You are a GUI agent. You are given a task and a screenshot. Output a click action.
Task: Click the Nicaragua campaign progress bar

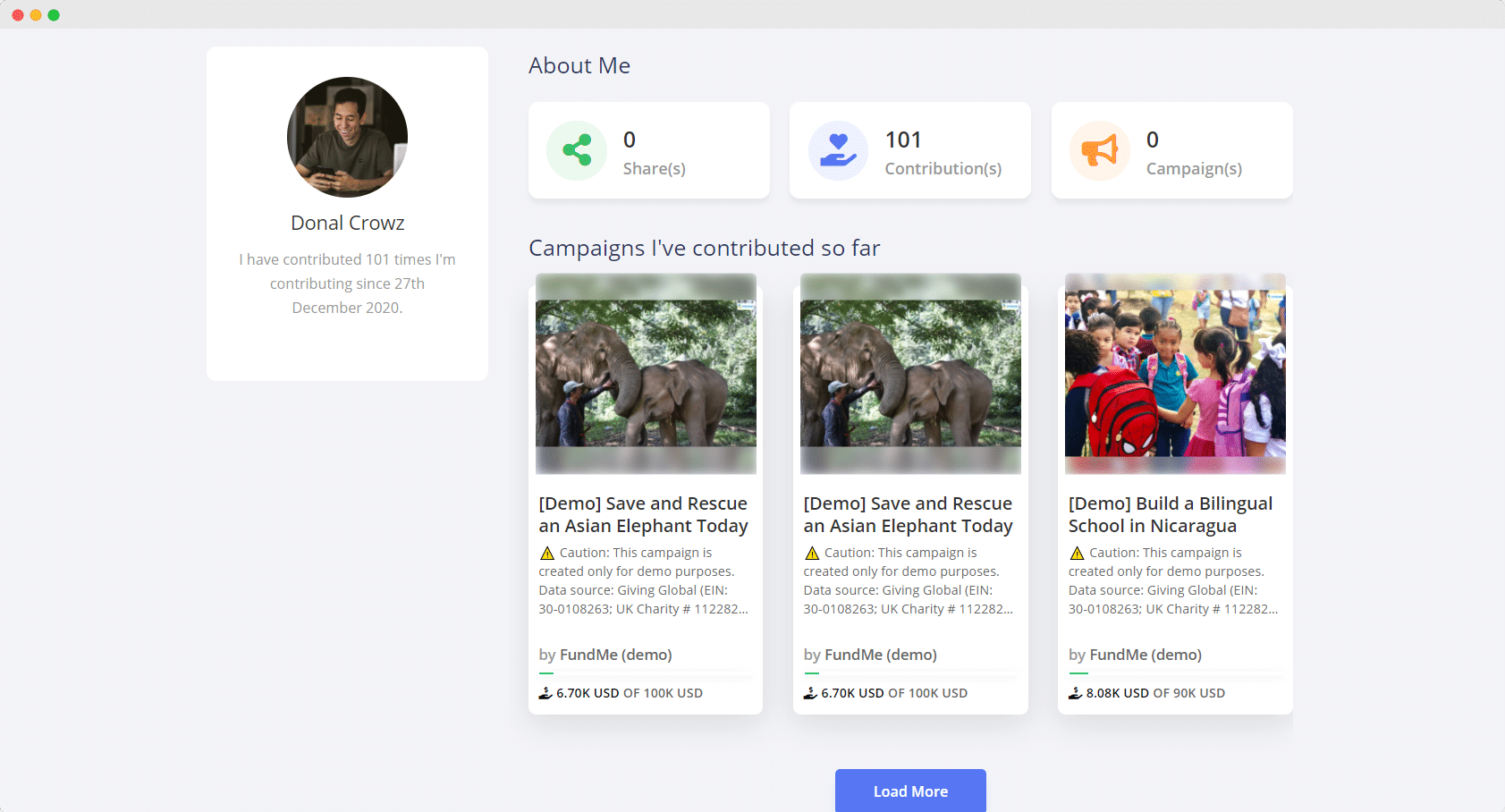point(1175,673)
